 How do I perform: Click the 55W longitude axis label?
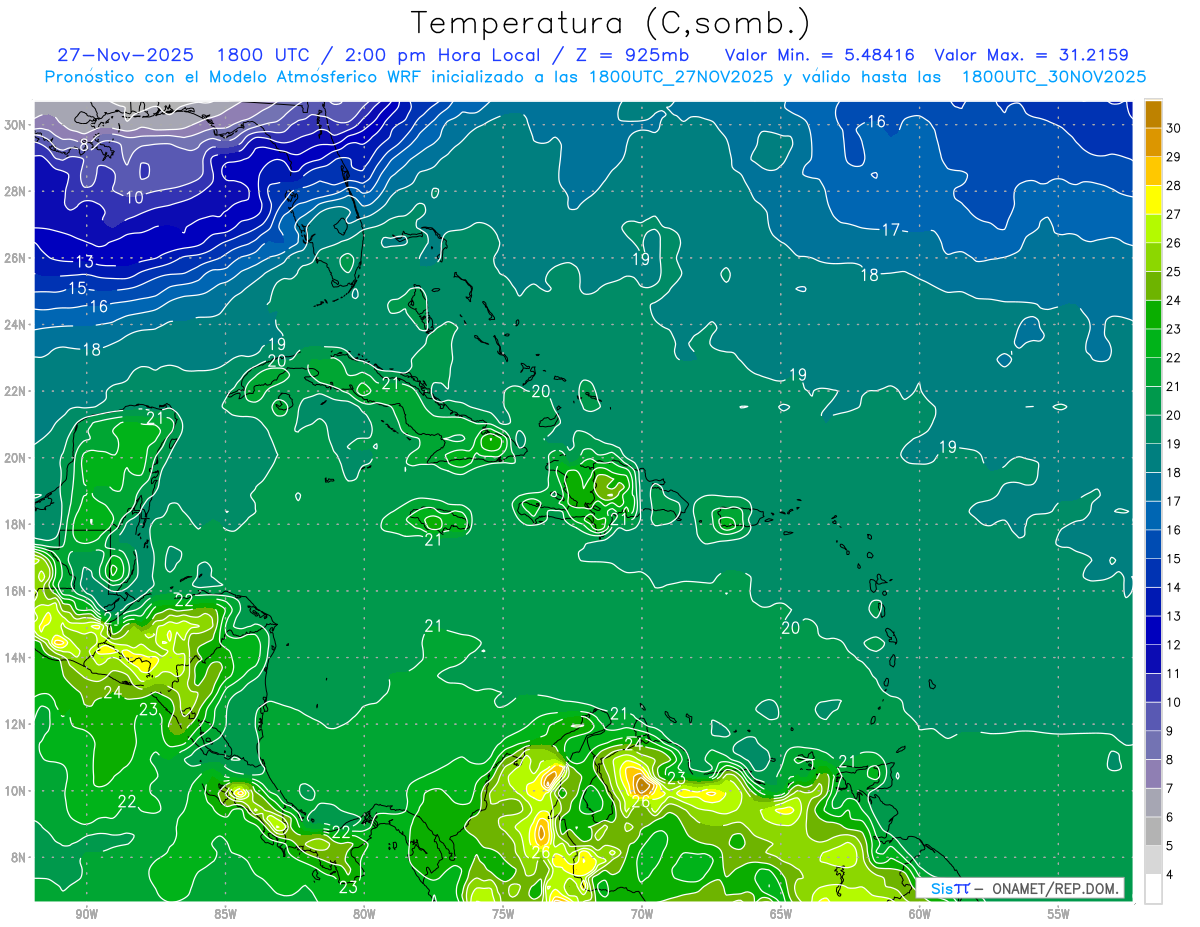pos(1059,914)
